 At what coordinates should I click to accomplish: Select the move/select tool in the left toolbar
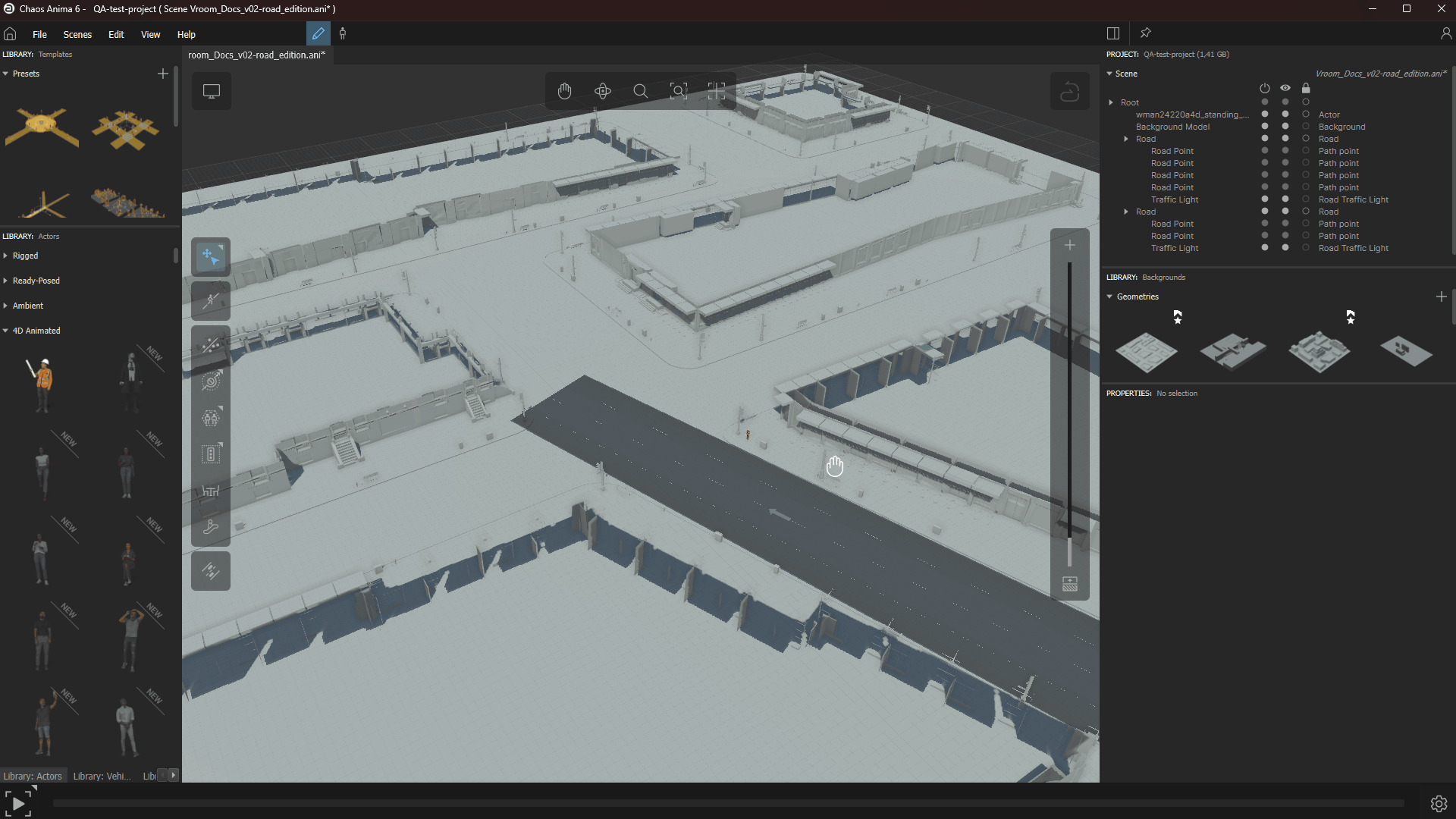[x=211, y=257]
